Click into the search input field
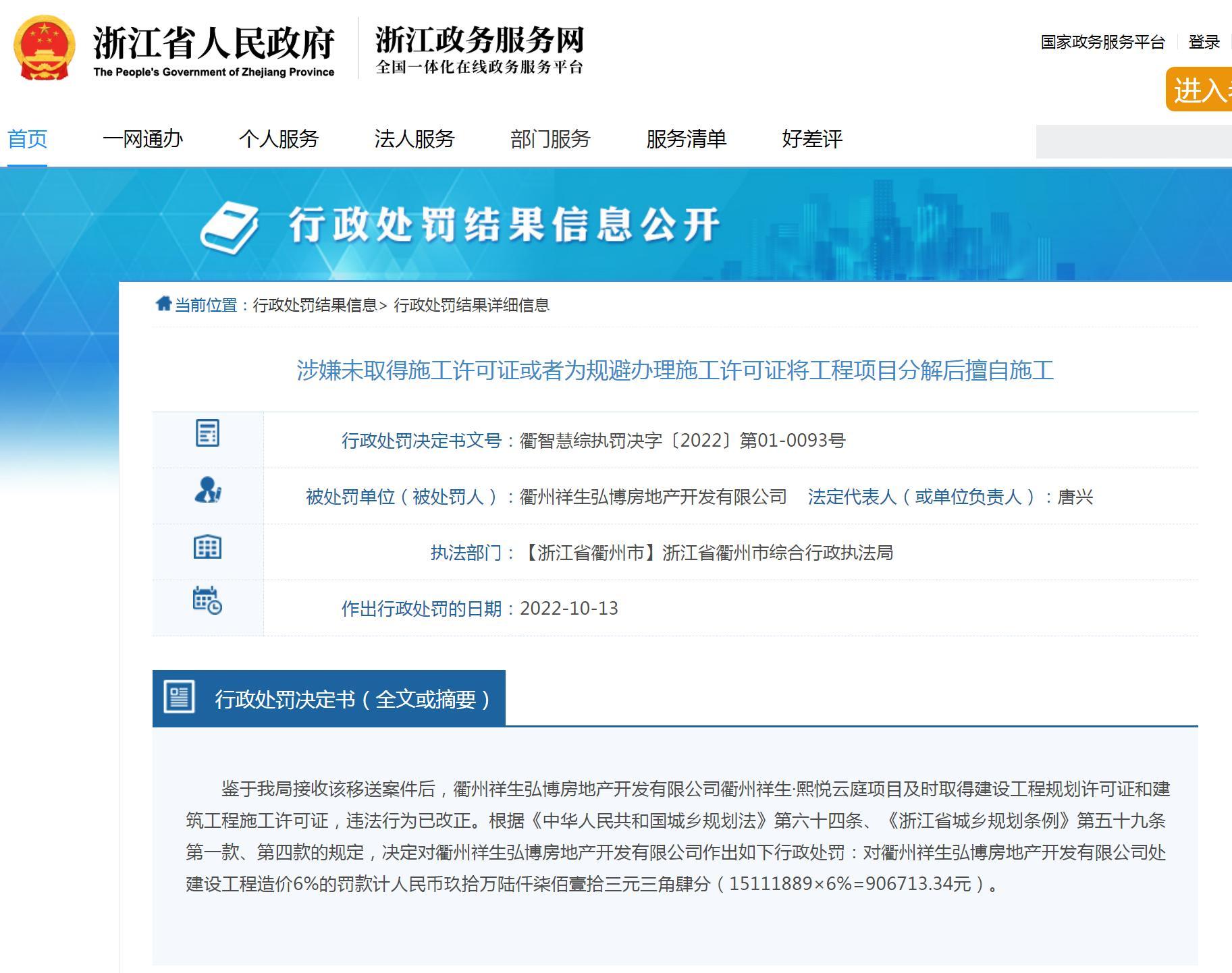Viewport: 1232px width, 973px height. tap(1134, 142)
